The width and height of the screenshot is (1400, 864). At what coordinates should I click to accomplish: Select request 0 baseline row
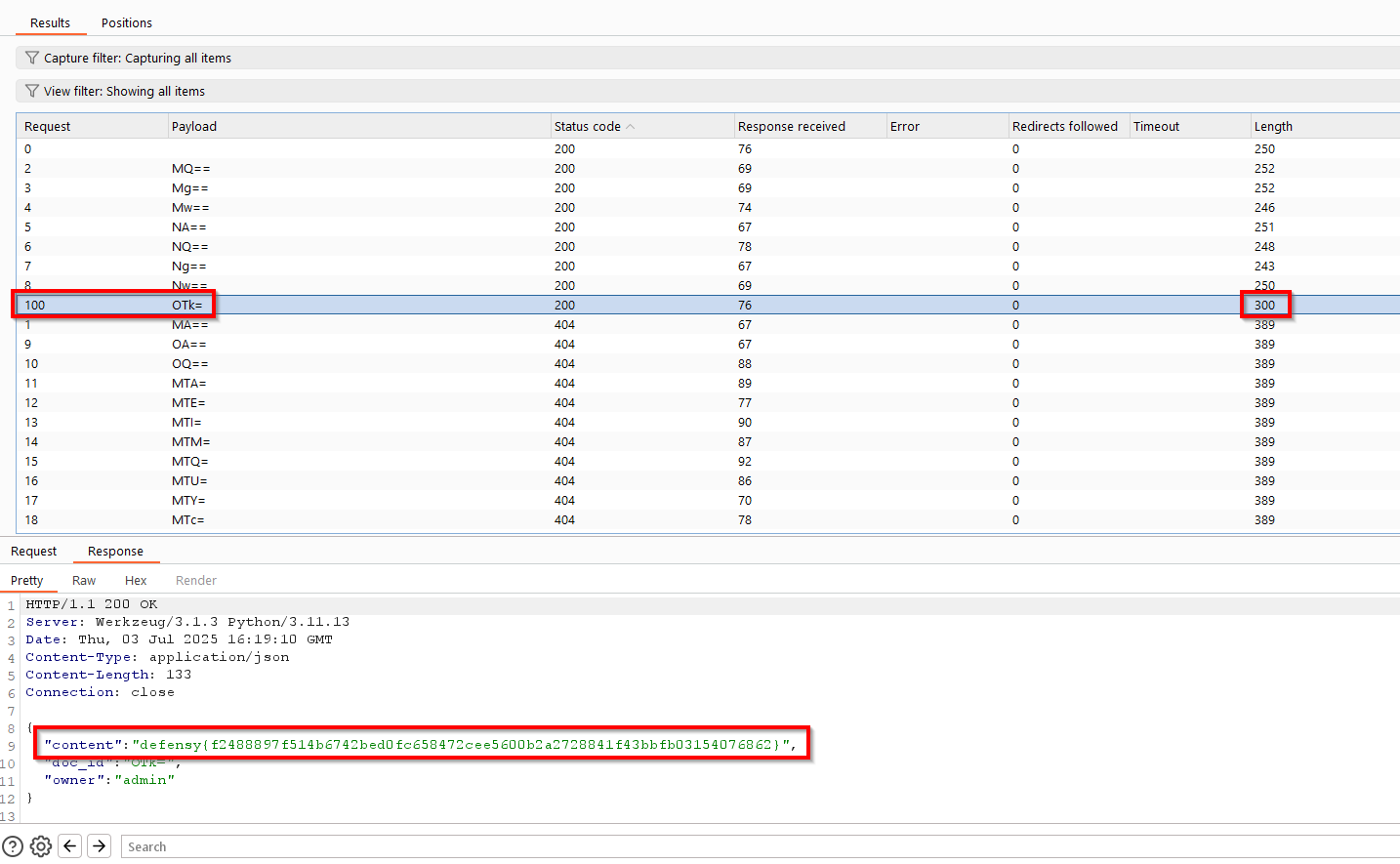pos(708,149)
